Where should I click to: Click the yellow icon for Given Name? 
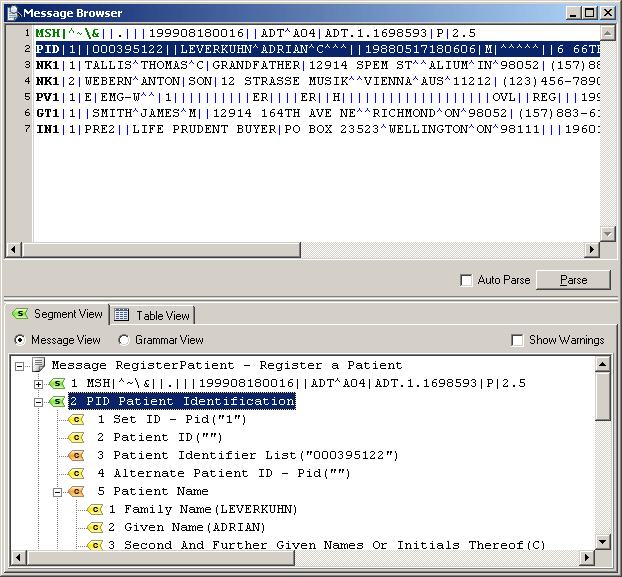[x=95, y=527]
